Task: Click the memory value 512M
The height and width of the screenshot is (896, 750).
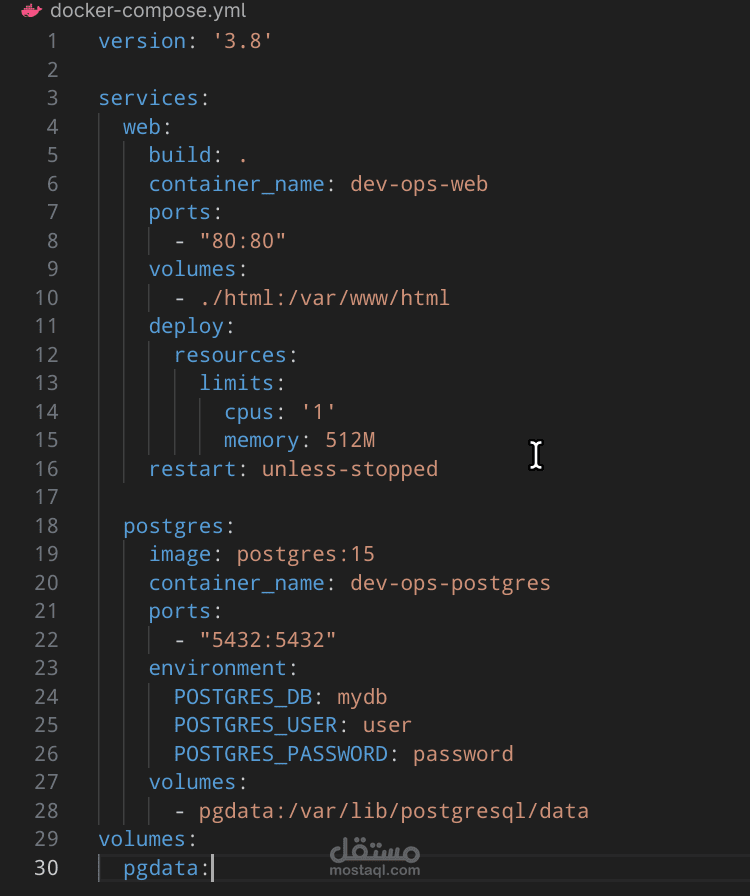Action: (350, 440)
